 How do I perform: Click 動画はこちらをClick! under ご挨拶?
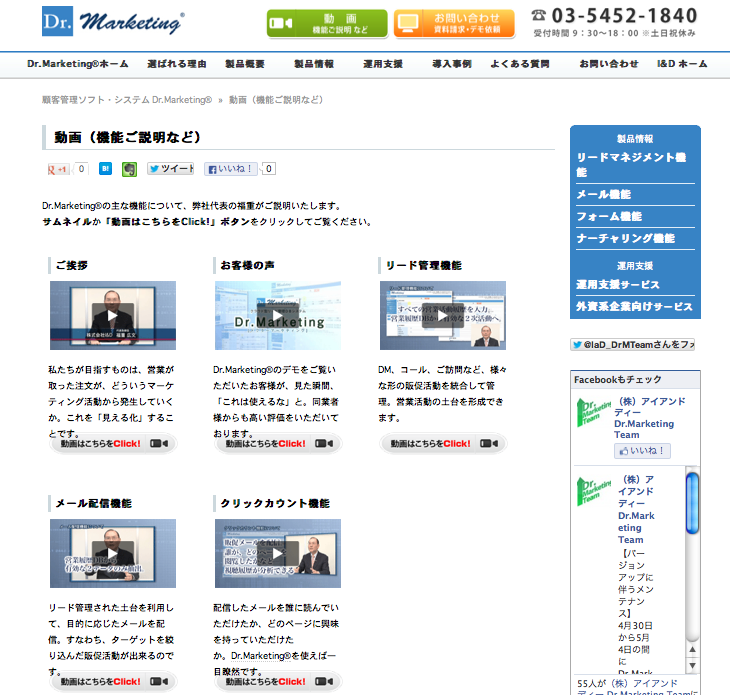[114, 444]
